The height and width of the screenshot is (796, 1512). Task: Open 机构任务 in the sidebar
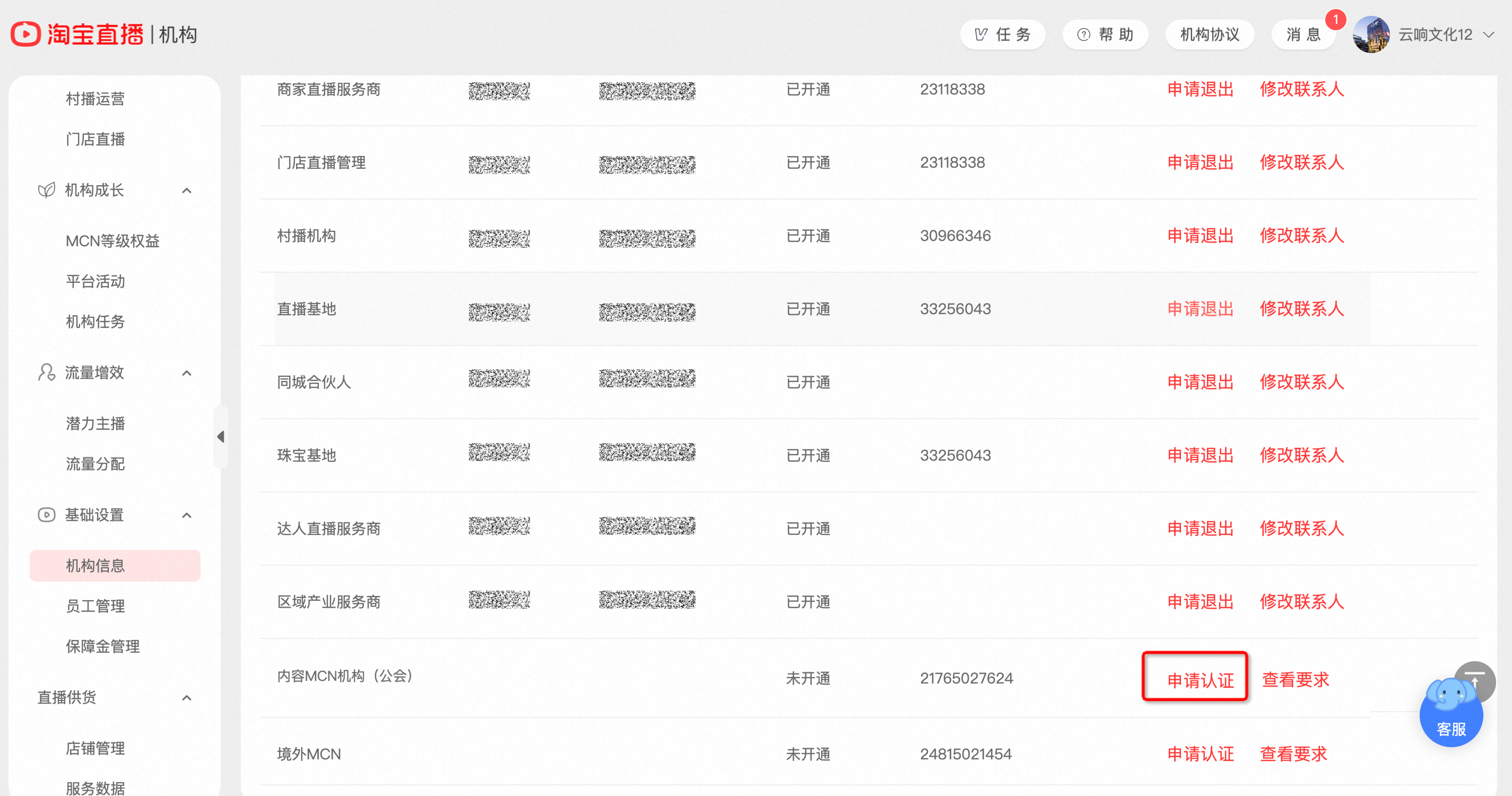pos(95,322)
